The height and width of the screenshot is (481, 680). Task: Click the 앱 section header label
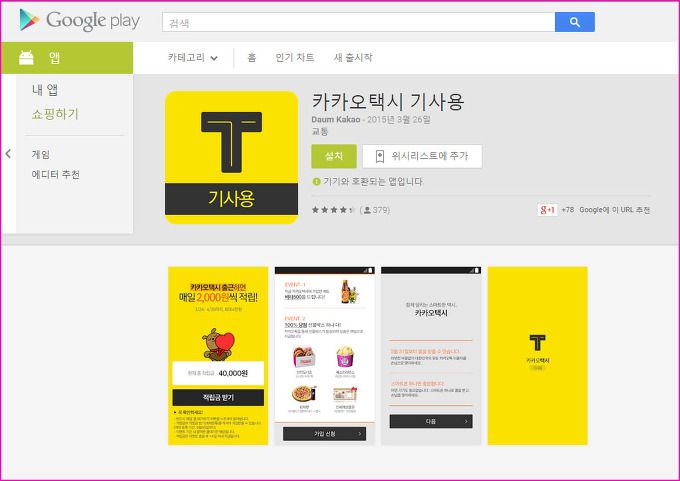point(54,58)
